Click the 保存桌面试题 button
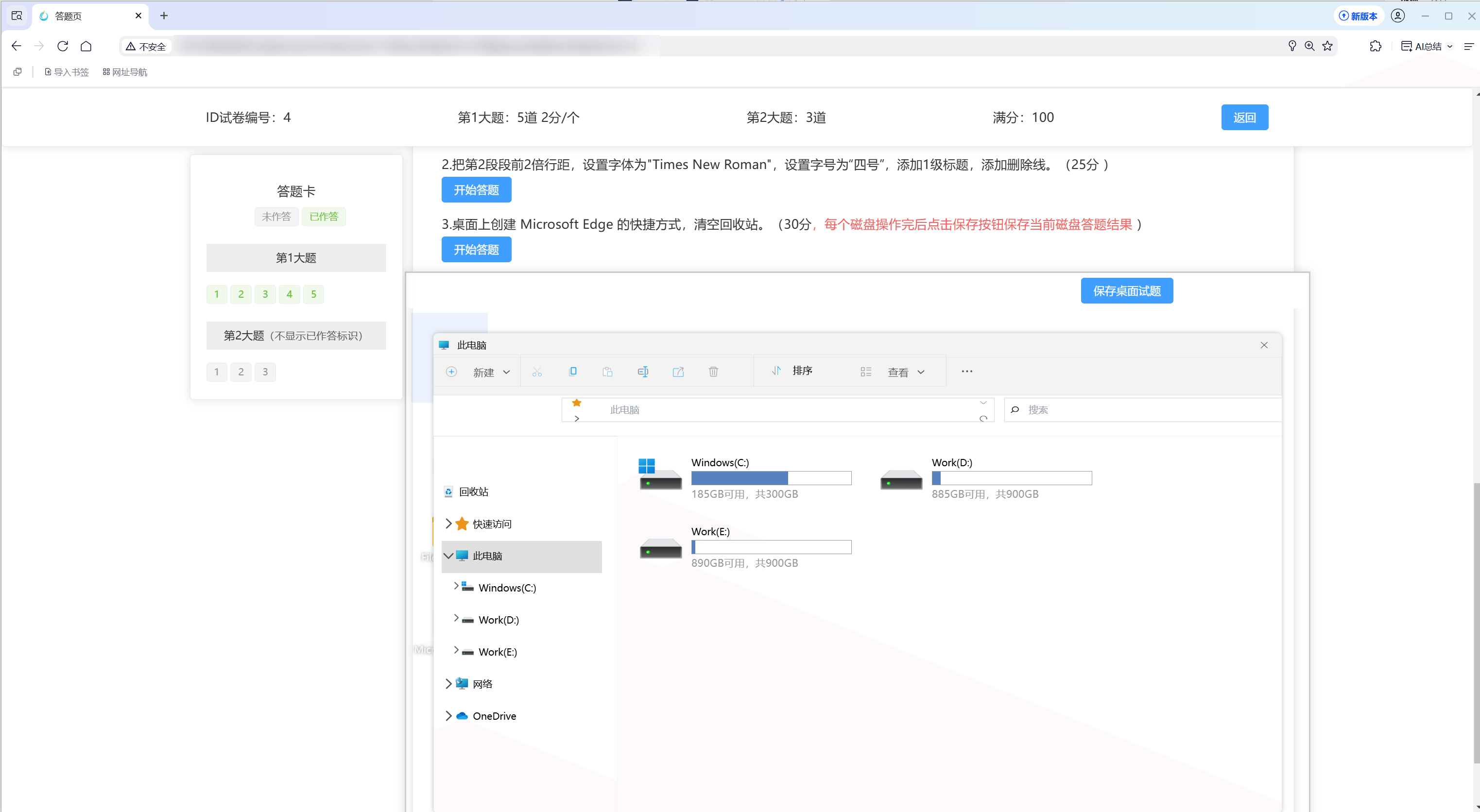Viewport: 1480px width, 812px height. [1126, 291]
